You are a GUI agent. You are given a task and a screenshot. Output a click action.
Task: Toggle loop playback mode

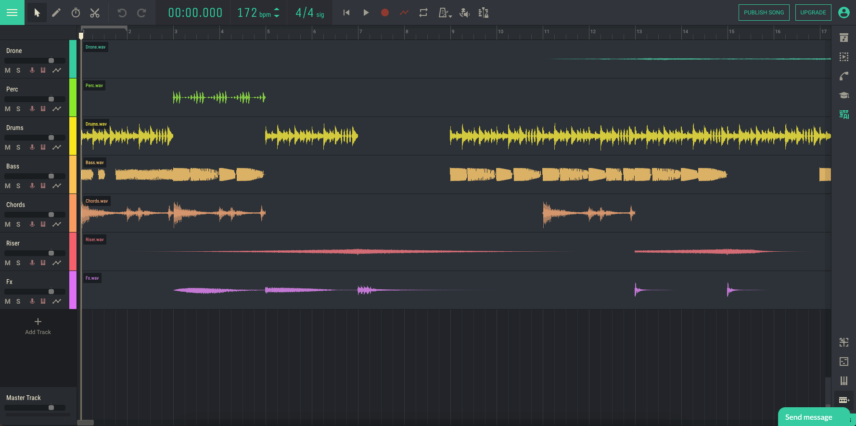pos(423,13)
